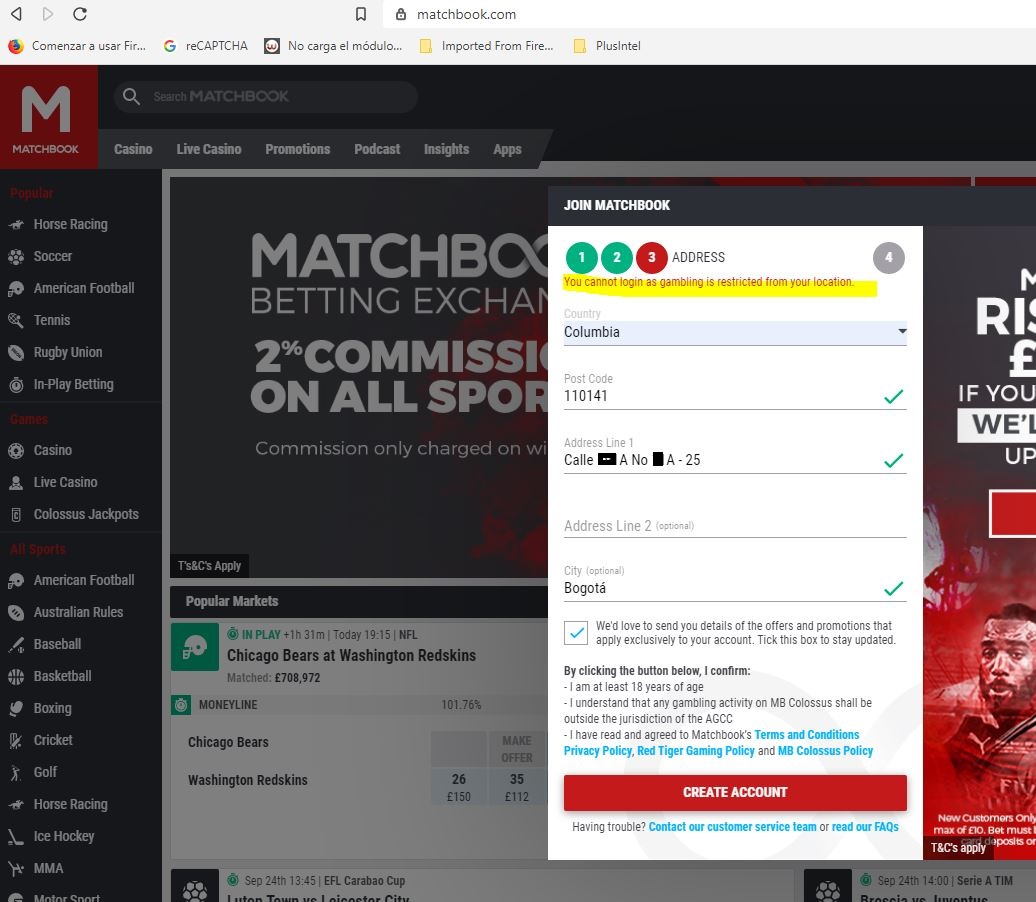Open MB Colossus Policy link
1036x902 pixels.
coord(825,751)
